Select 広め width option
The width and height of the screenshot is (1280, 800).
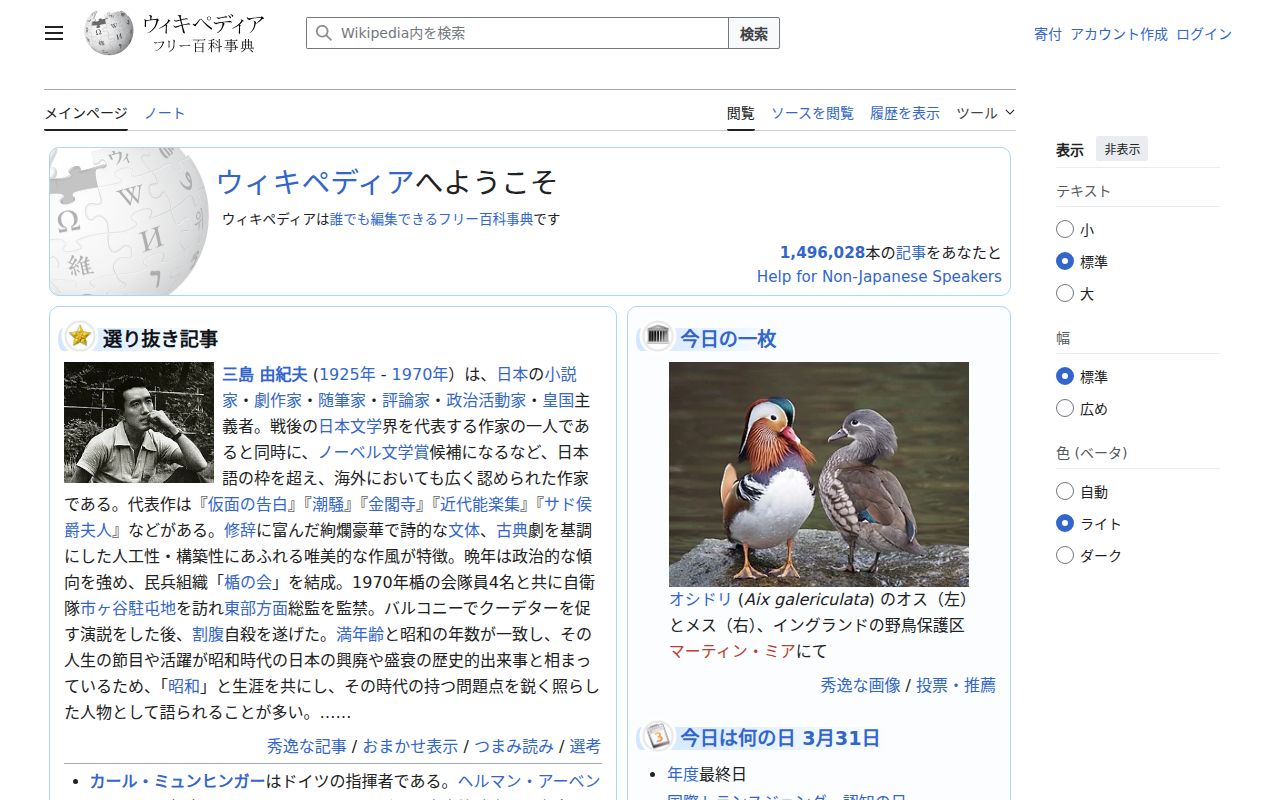pyautogui.click(x=1065, y=408)
